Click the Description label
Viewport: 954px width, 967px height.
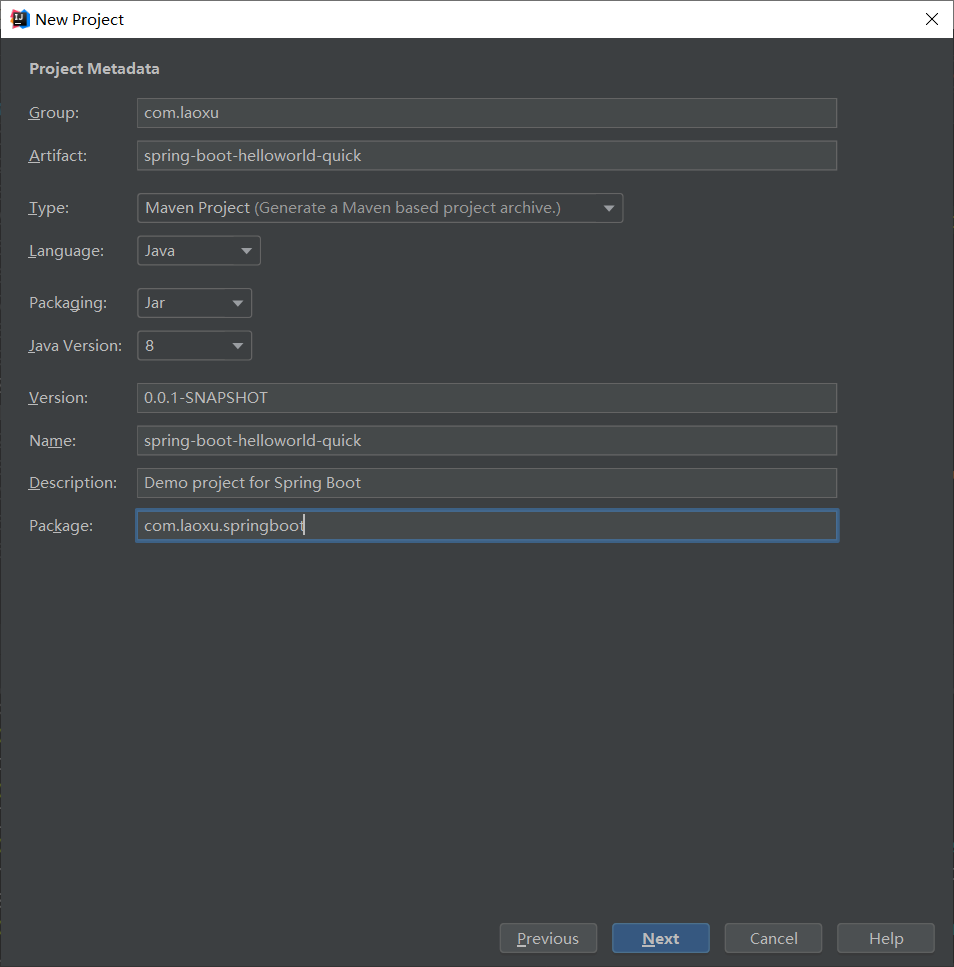[73, 483]
